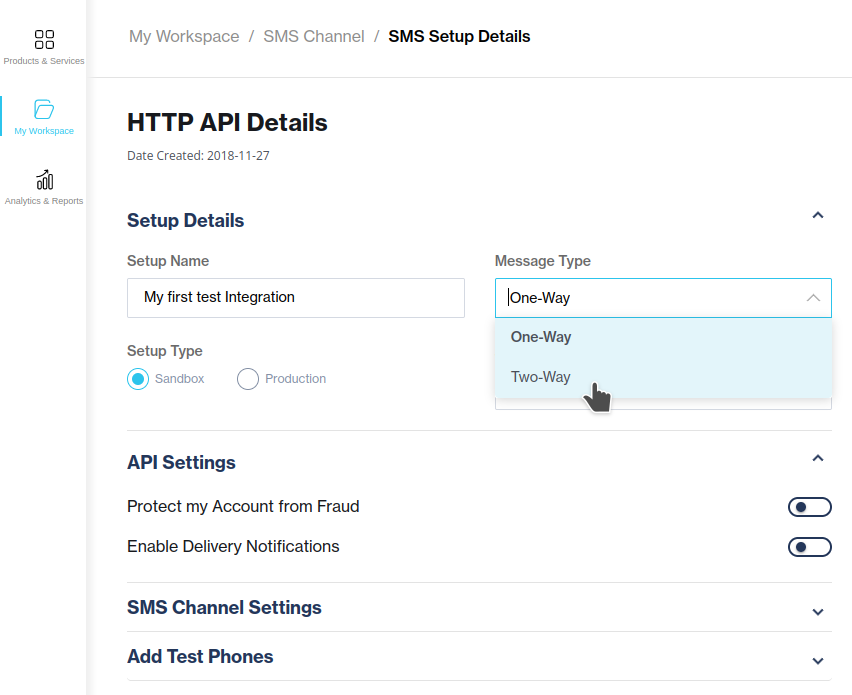
Task: Click the Add Test Phones heading text
Action: [x=200, y=657]
